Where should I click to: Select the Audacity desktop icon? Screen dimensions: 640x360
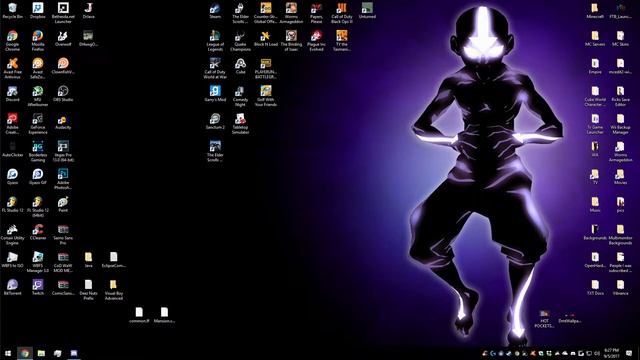(x=63, y=122)
